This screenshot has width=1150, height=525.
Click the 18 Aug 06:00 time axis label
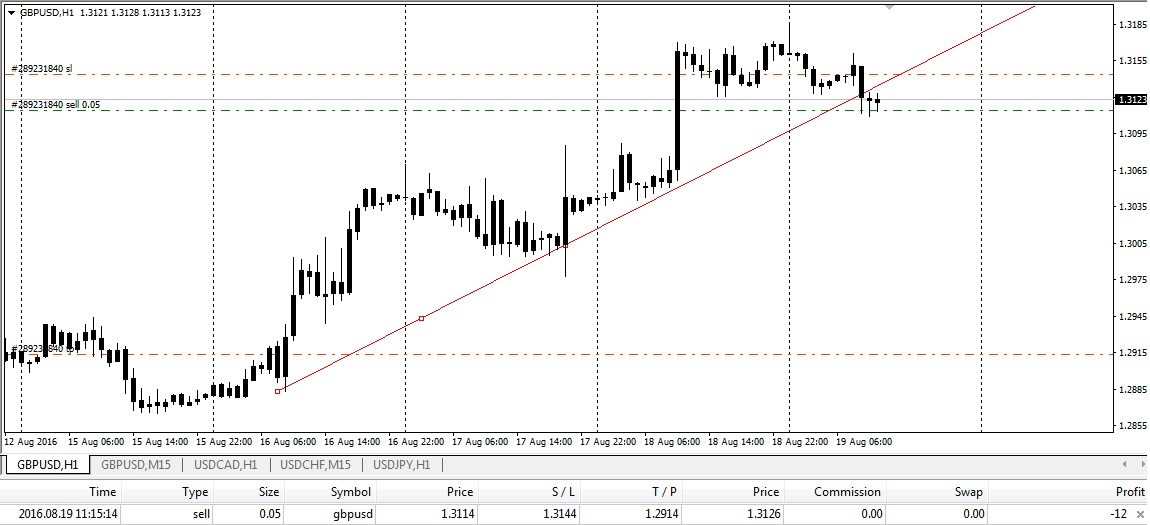click(674, 442)
